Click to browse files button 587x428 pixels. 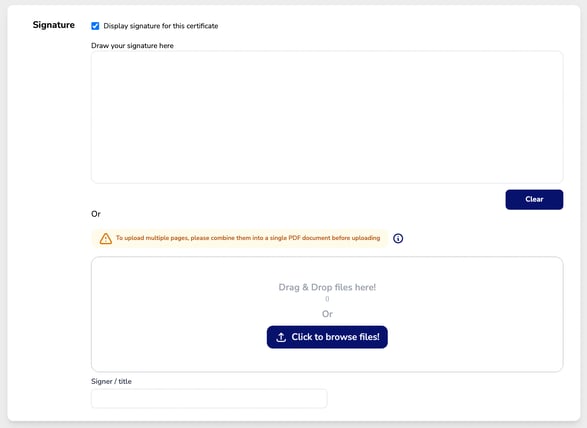coord(327,337)
